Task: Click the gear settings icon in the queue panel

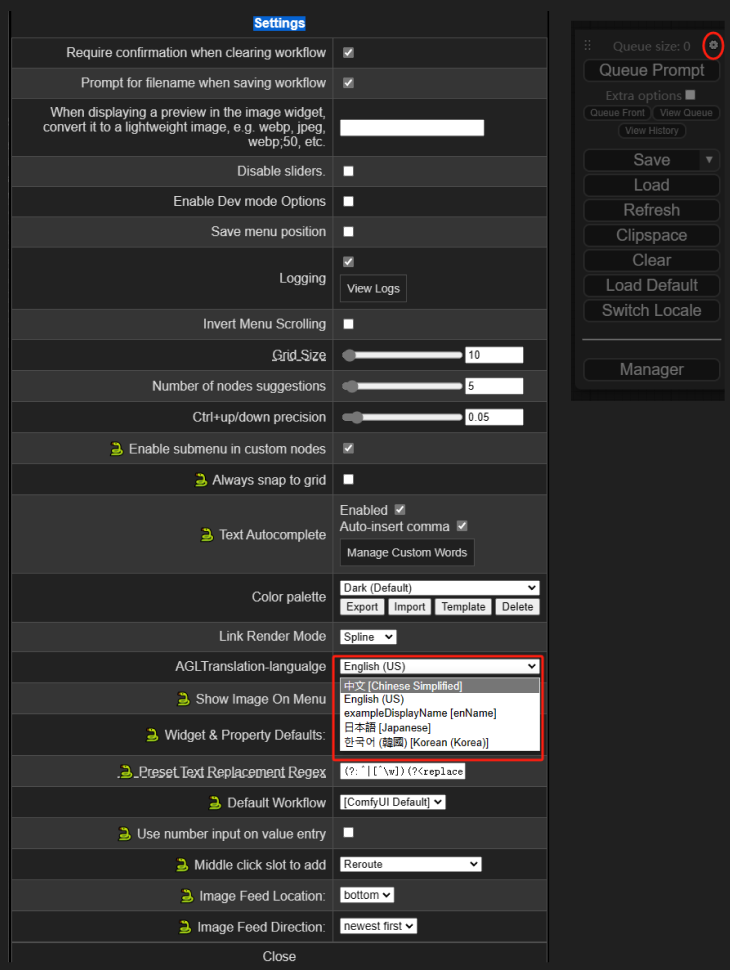Action: tap(713, 45)
